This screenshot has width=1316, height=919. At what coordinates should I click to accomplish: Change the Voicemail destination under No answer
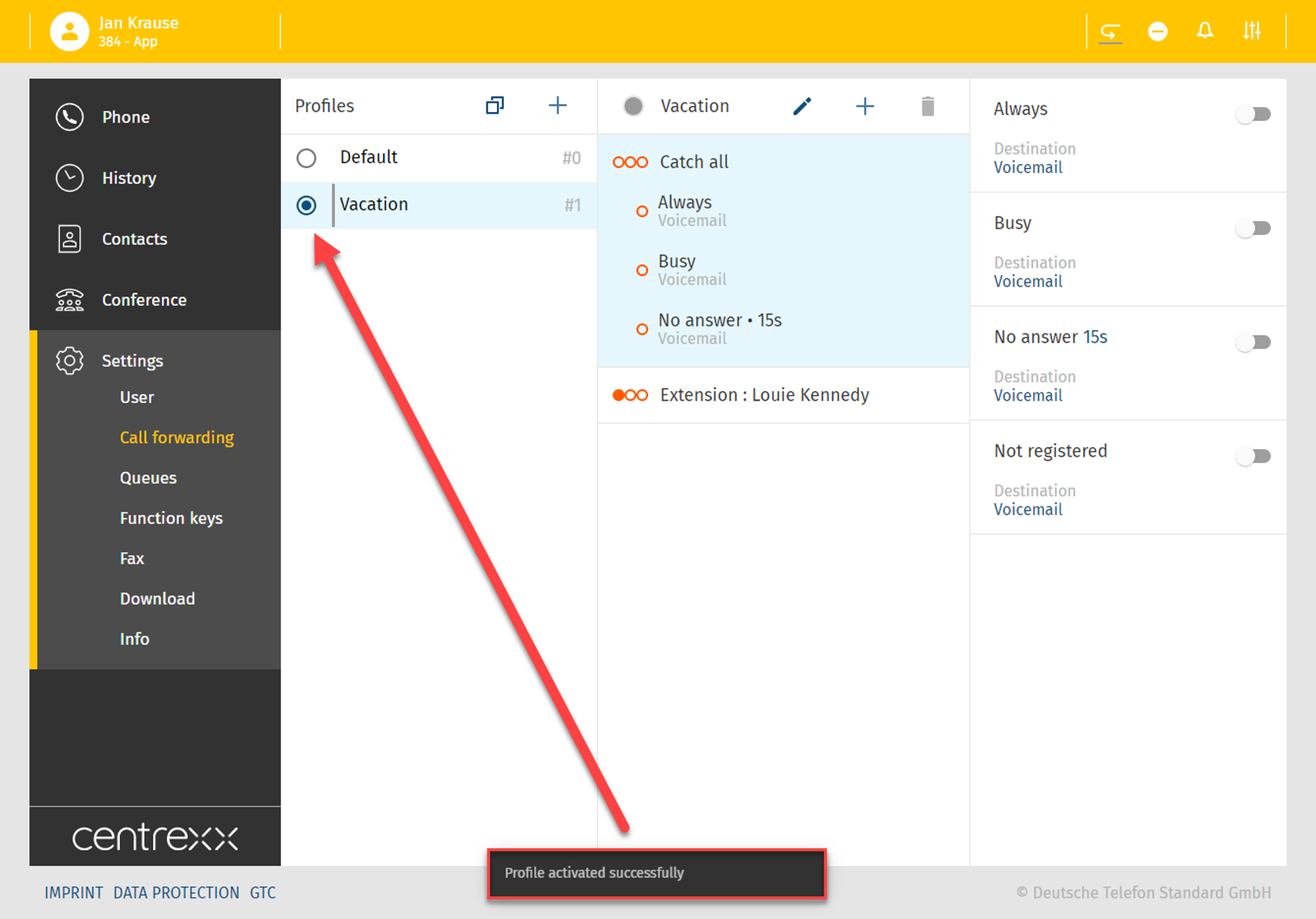pos(1028,396)
